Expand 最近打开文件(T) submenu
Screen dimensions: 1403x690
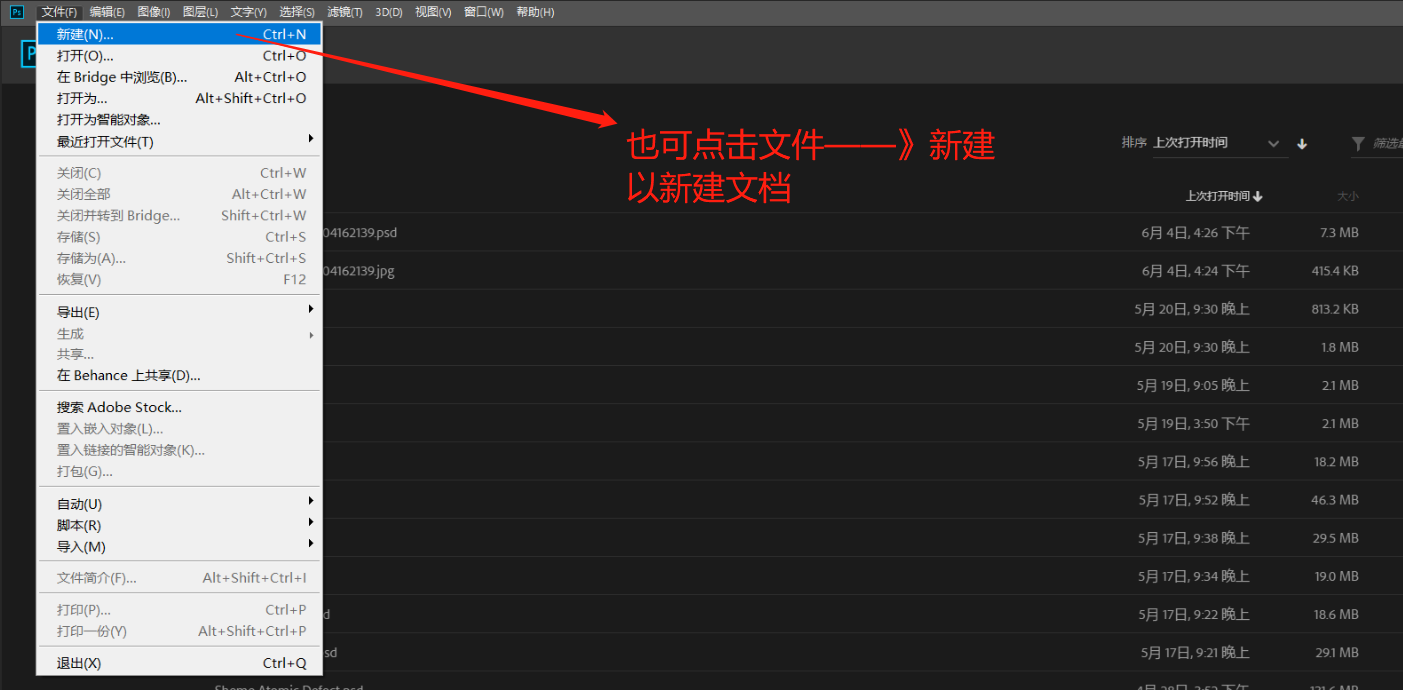[179, 141]
